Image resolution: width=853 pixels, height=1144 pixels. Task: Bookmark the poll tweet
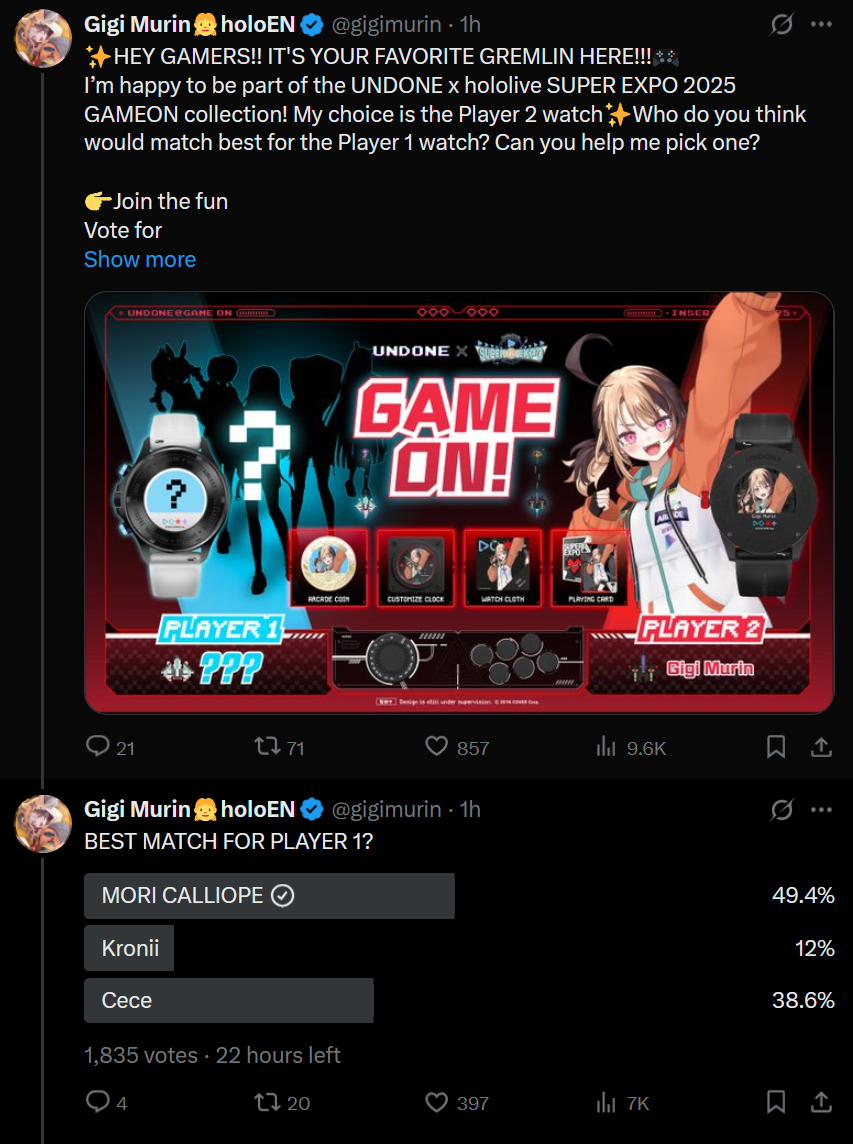[775, 1102]
